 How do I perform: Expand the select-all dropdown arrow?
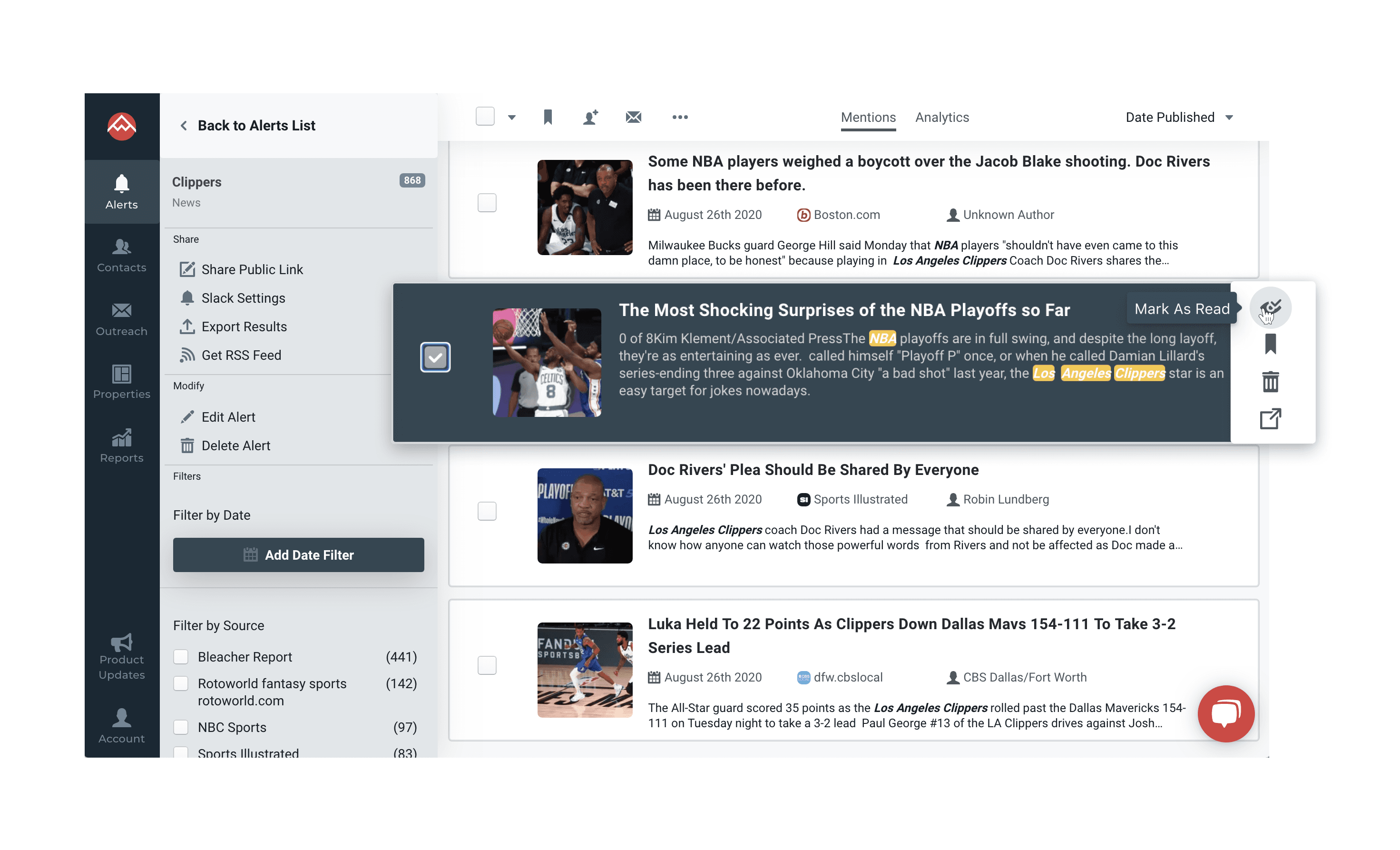click(x=511, y=117)
